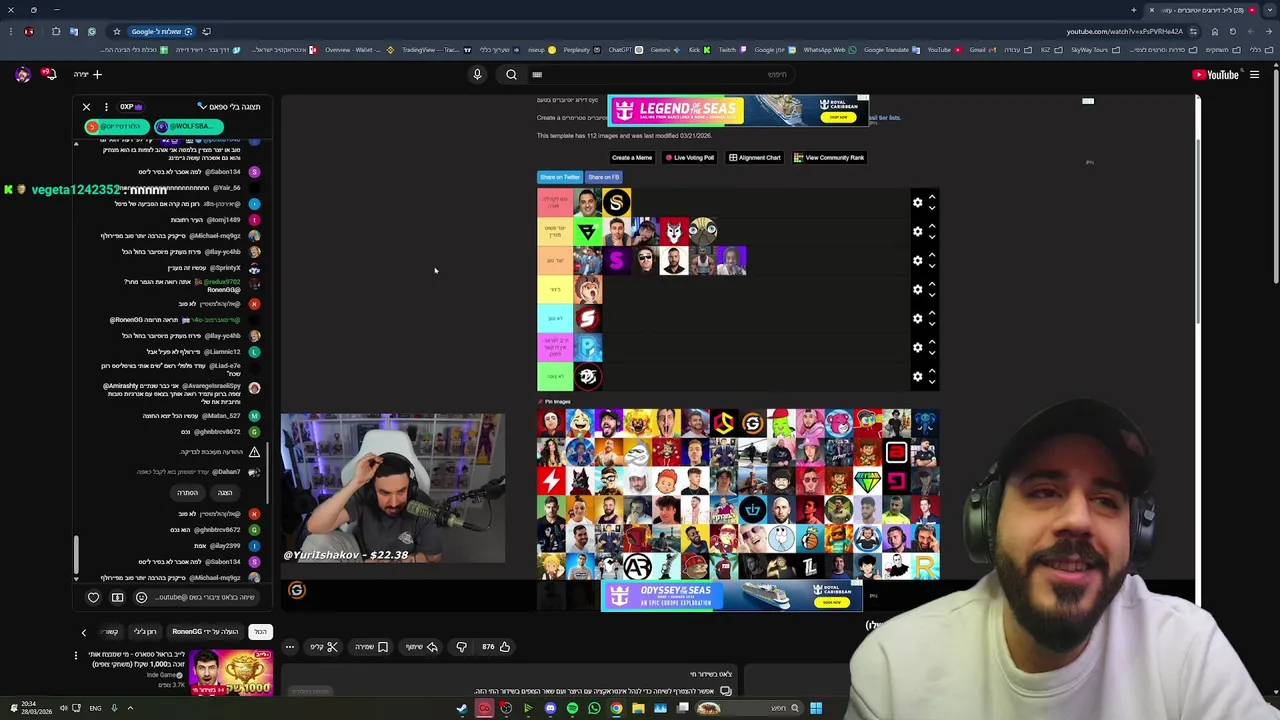Show more filter chips with the chevron arrow
The height and width of the screenshot is (720, 1280).
84,632
